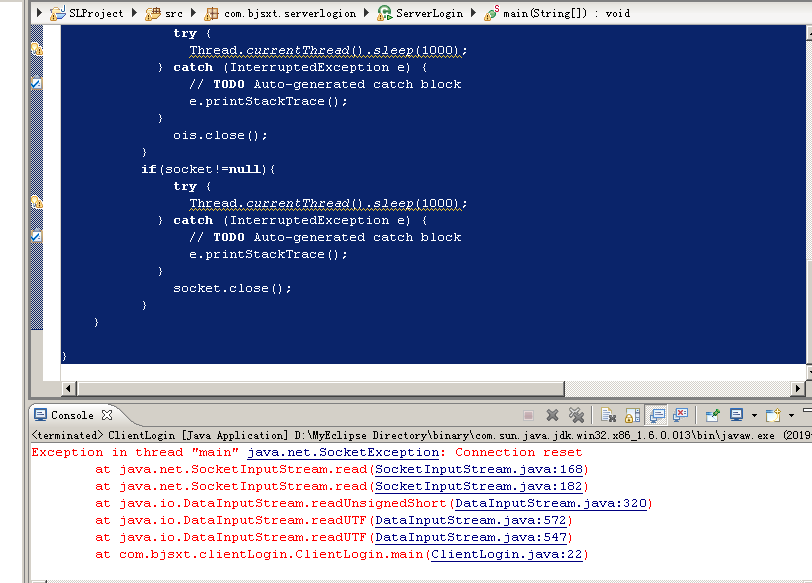The height and width of the screenshot is (583, 812).
Task: Open SocketInputStream.java:168 stack trace link
Action: click(x=479, y=470)
